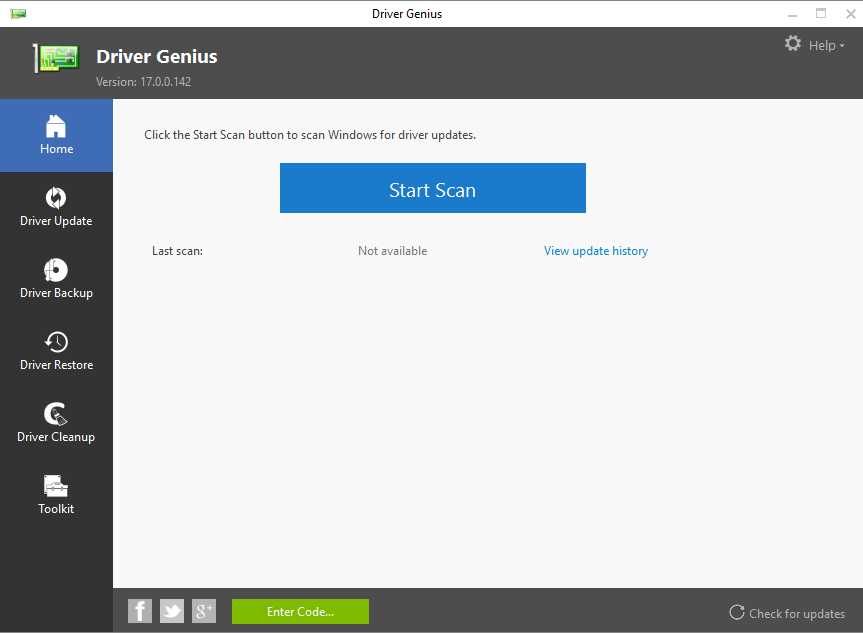The width and height of the screenshot is (863, 633).
Task: Click the Driver Genius logo
Action: (55, 59)
